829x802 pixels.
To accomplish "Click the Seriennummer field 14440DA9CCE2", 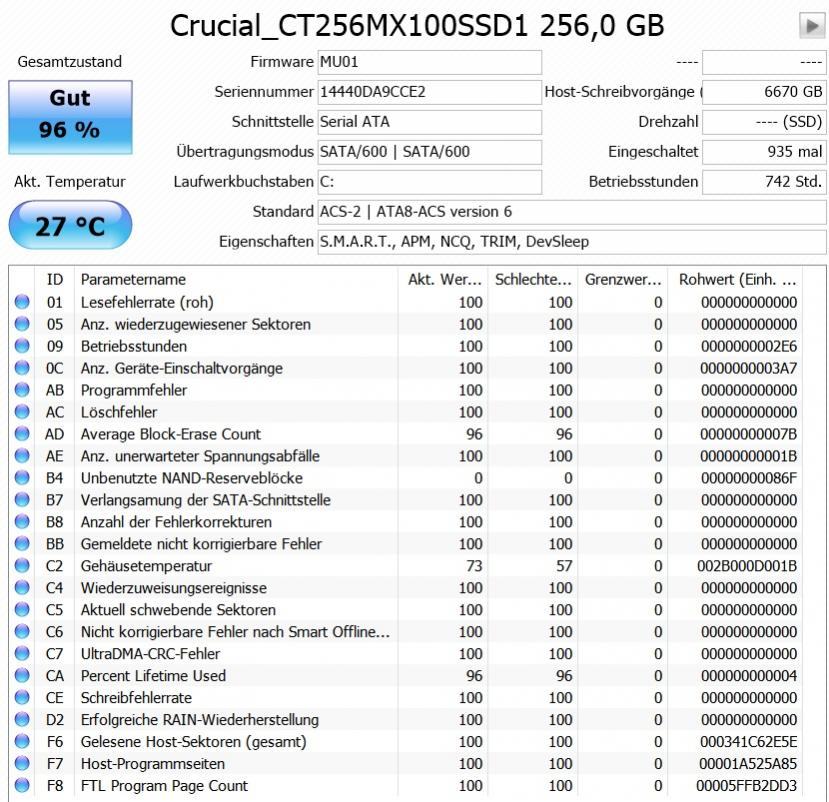I will [429, 92].
